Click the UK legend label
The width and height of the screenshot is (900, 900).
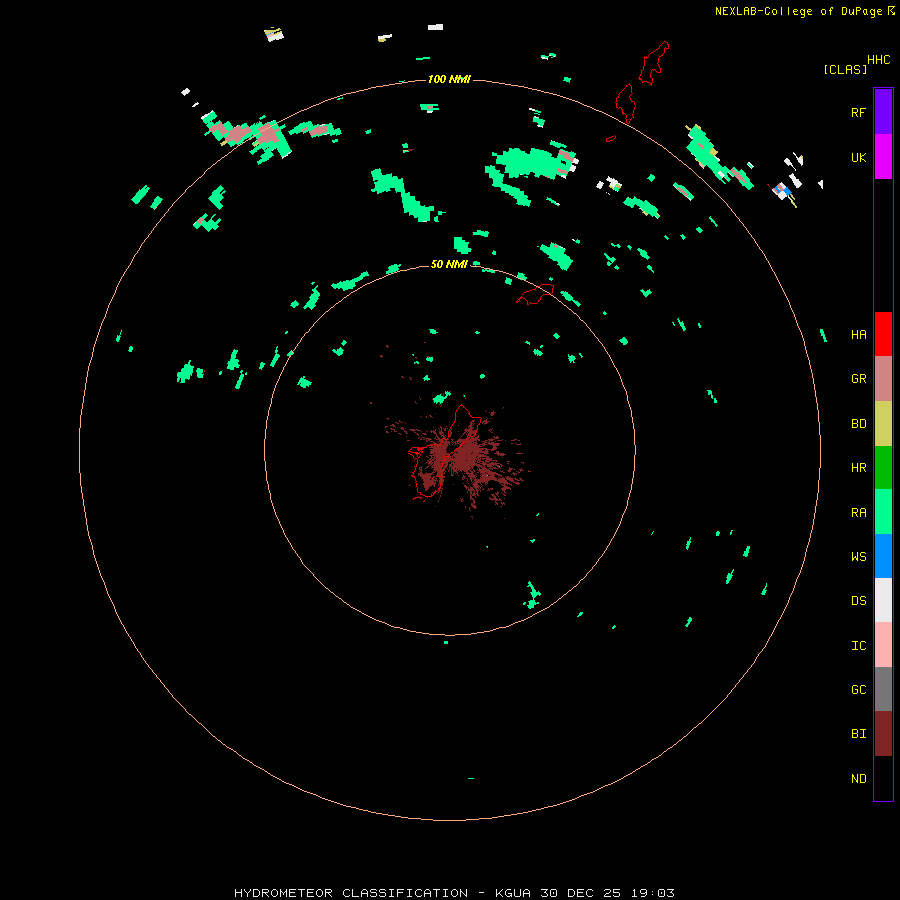coord(858,158)
